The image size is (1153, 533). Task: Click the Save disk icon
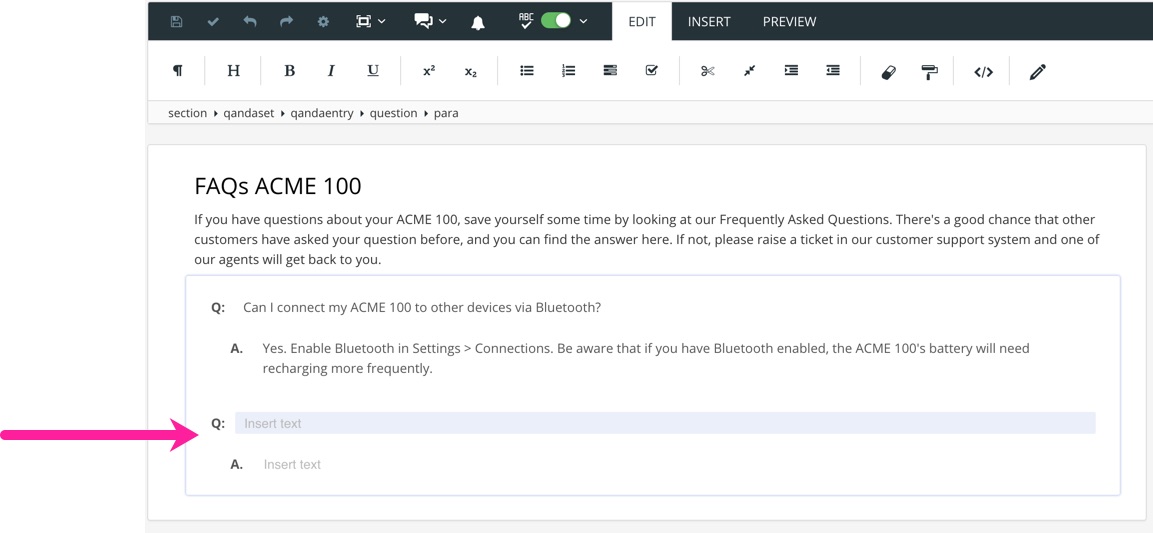(x=177, y=21)
